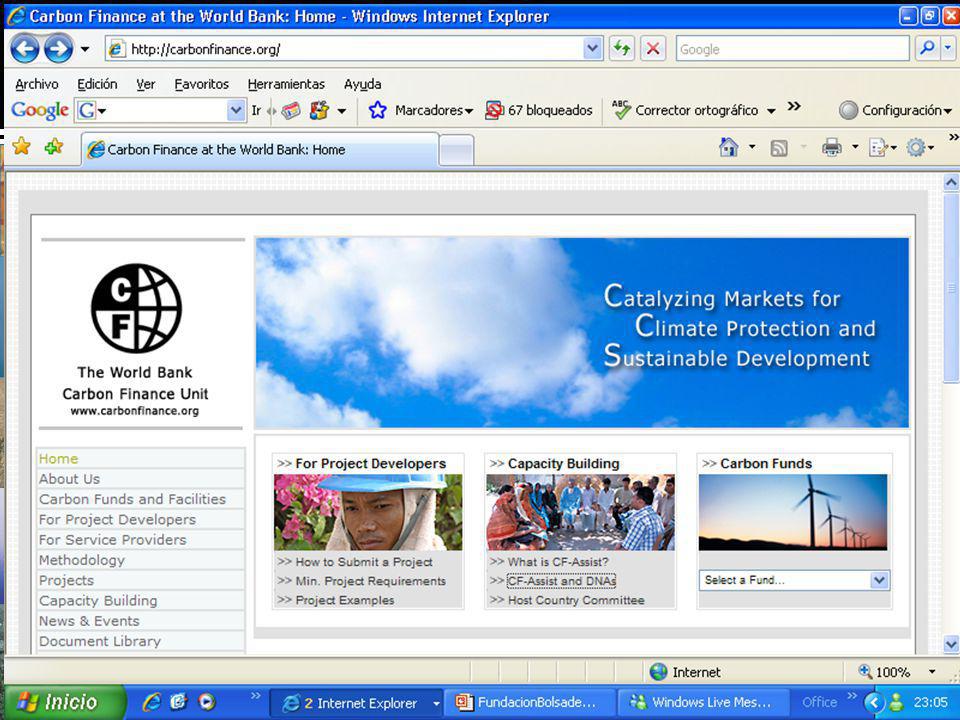Click the RSS feeds icon
Image resolution: width=960 pixels, height=720 pixels.
(x=779, y=148)
